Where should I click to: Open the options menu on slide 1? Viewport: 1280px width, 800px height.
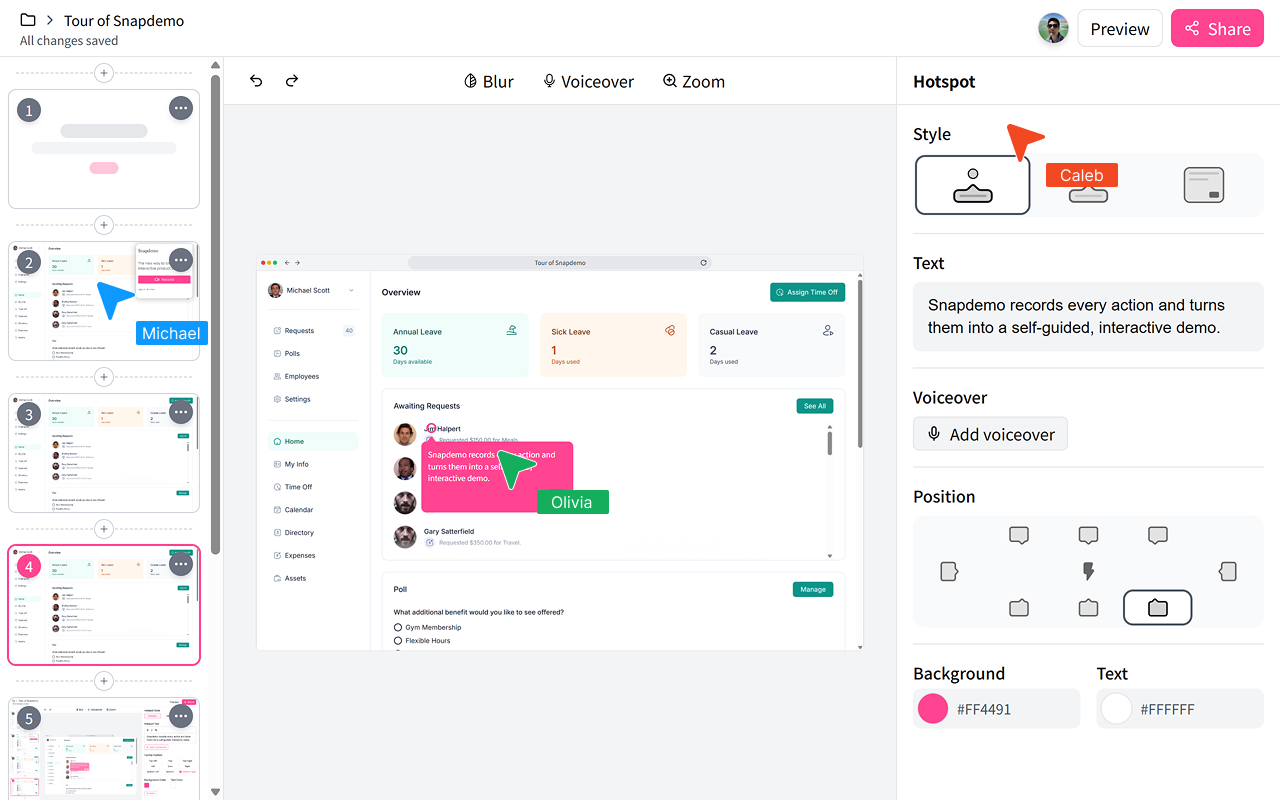coord(180,108)
